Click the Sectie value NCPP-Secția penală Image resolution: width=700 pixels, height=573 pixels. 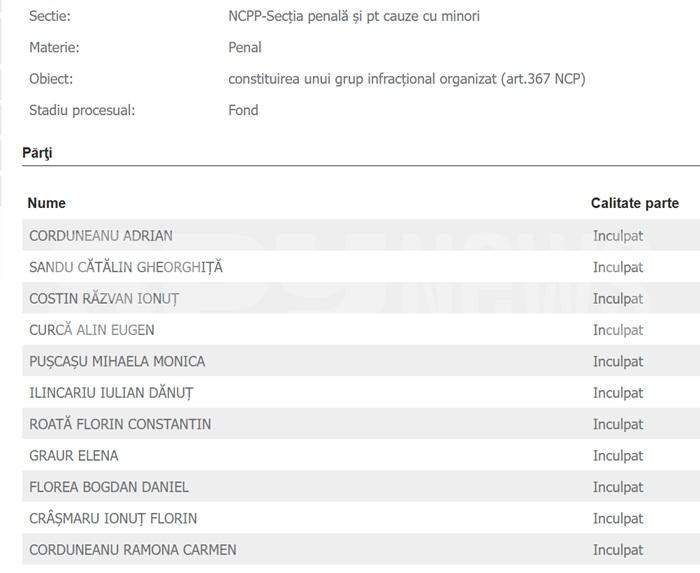point(354,17)
